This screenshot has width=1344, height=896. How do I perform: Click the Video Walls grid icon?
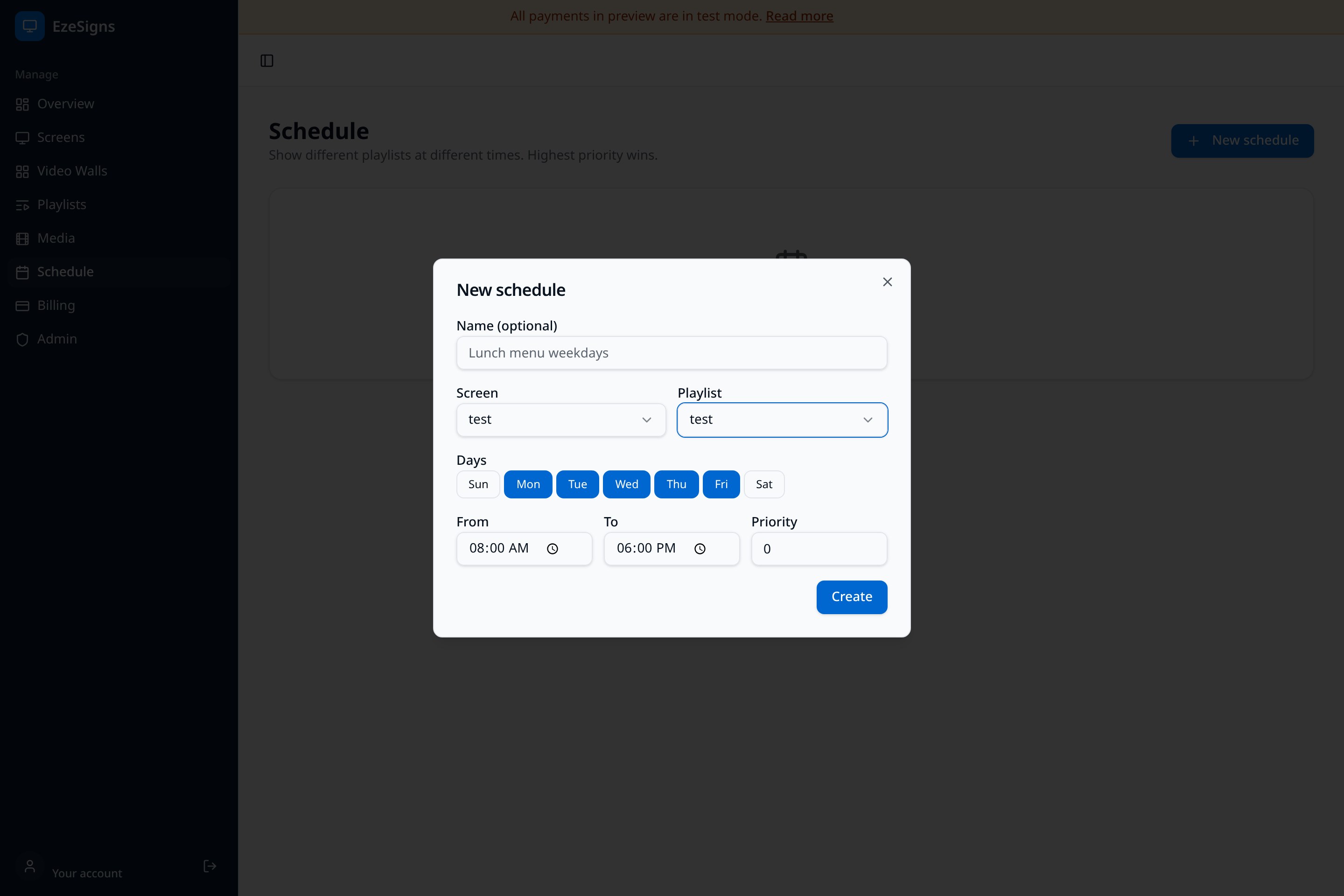pyautogui.click(x=22, y=171)
